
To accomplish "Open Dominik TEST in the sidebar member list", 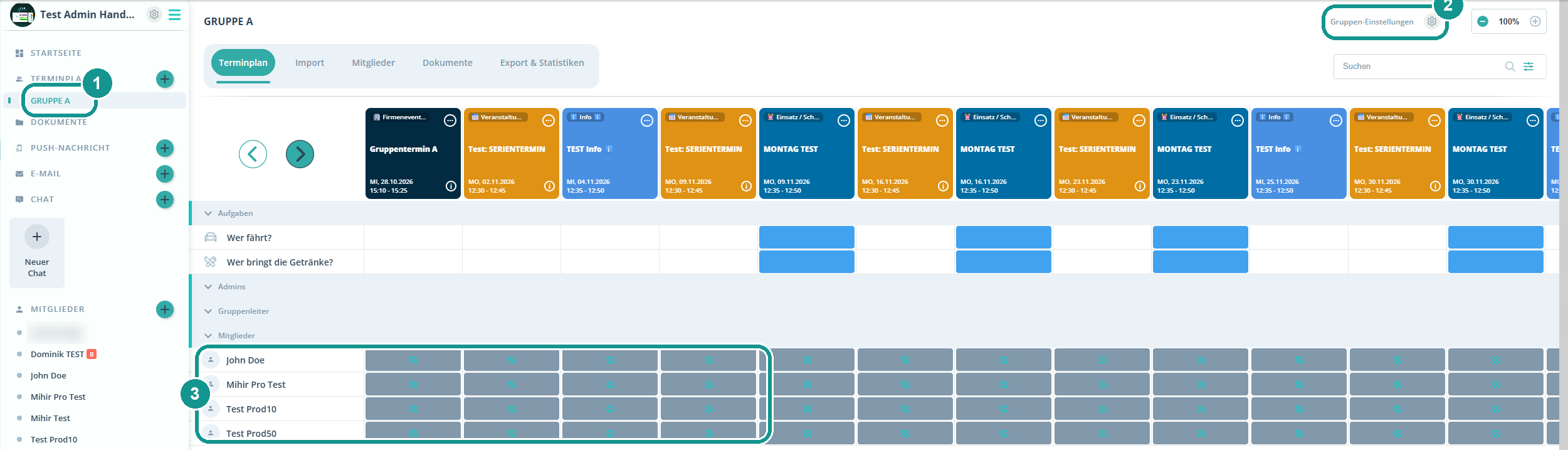I will [57, 355].
